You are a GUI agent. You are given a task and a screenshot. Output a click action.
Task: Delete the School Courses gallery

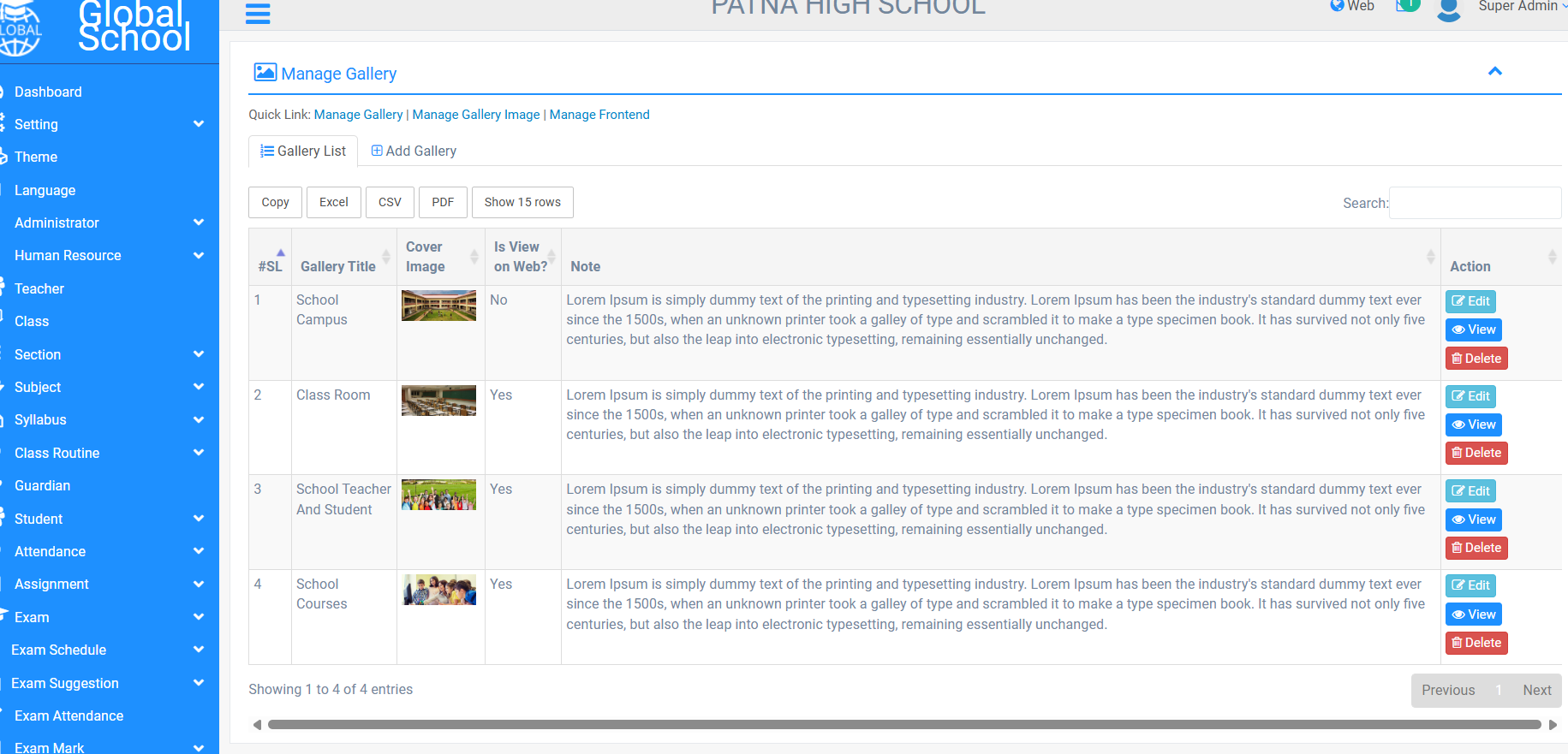[1476, 643]
